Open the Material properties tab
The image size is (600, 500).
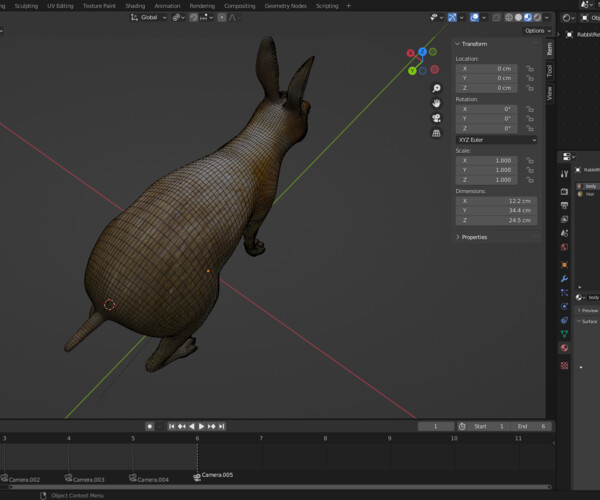click(564, 348)
